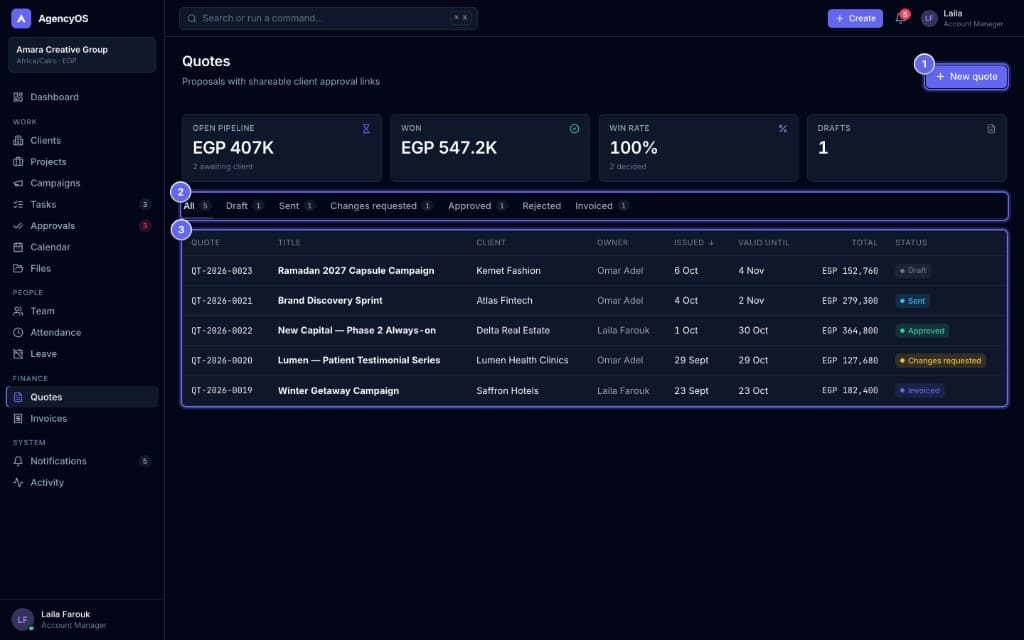The height and width of the screenshot is (640, 1024).
Task: Open the Brand Discovery Sprint quote
Action: 594,300
